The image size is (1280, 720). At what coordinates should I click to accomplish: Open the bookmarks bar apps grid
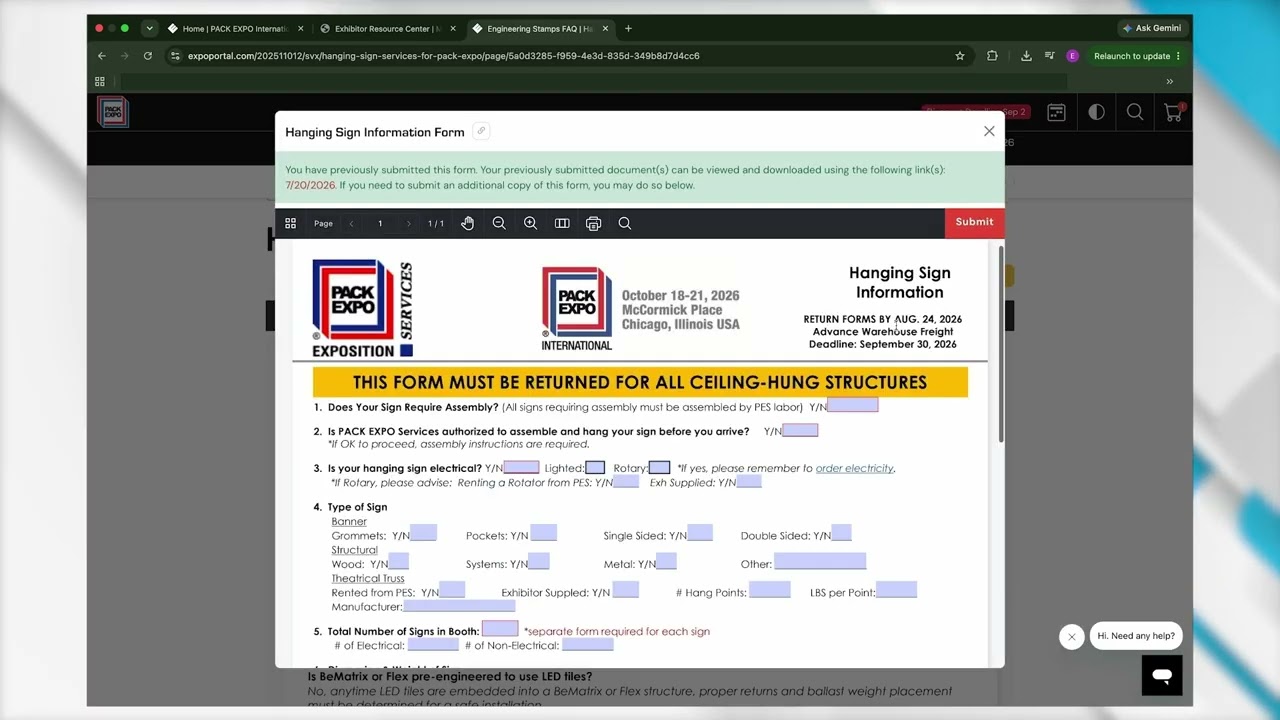[100, 81]
